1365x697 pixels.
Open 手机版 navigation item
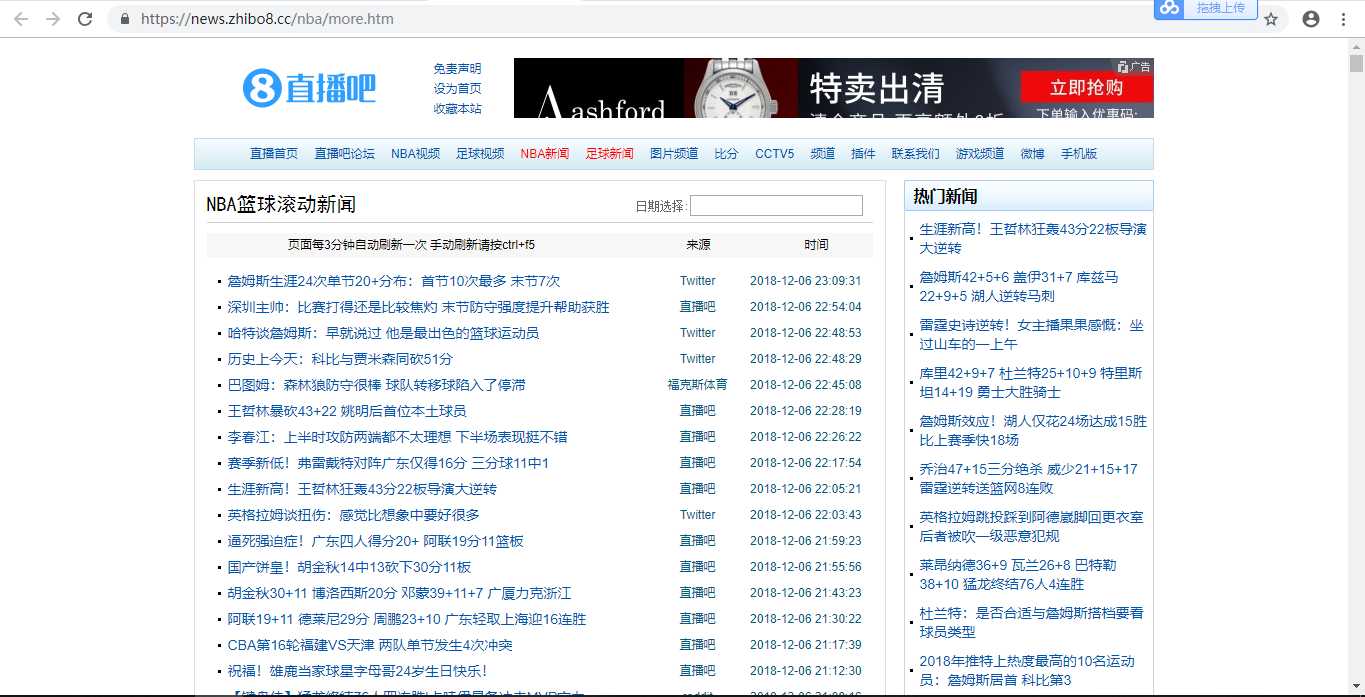click(1079, 154)
